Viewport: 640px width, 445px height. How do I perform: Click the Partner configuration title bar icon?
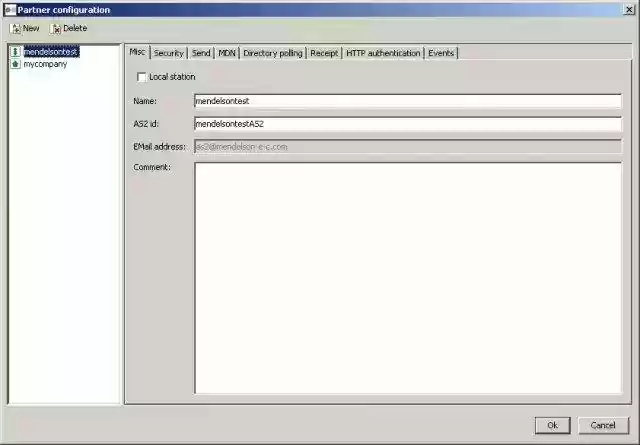pos(9,9)
